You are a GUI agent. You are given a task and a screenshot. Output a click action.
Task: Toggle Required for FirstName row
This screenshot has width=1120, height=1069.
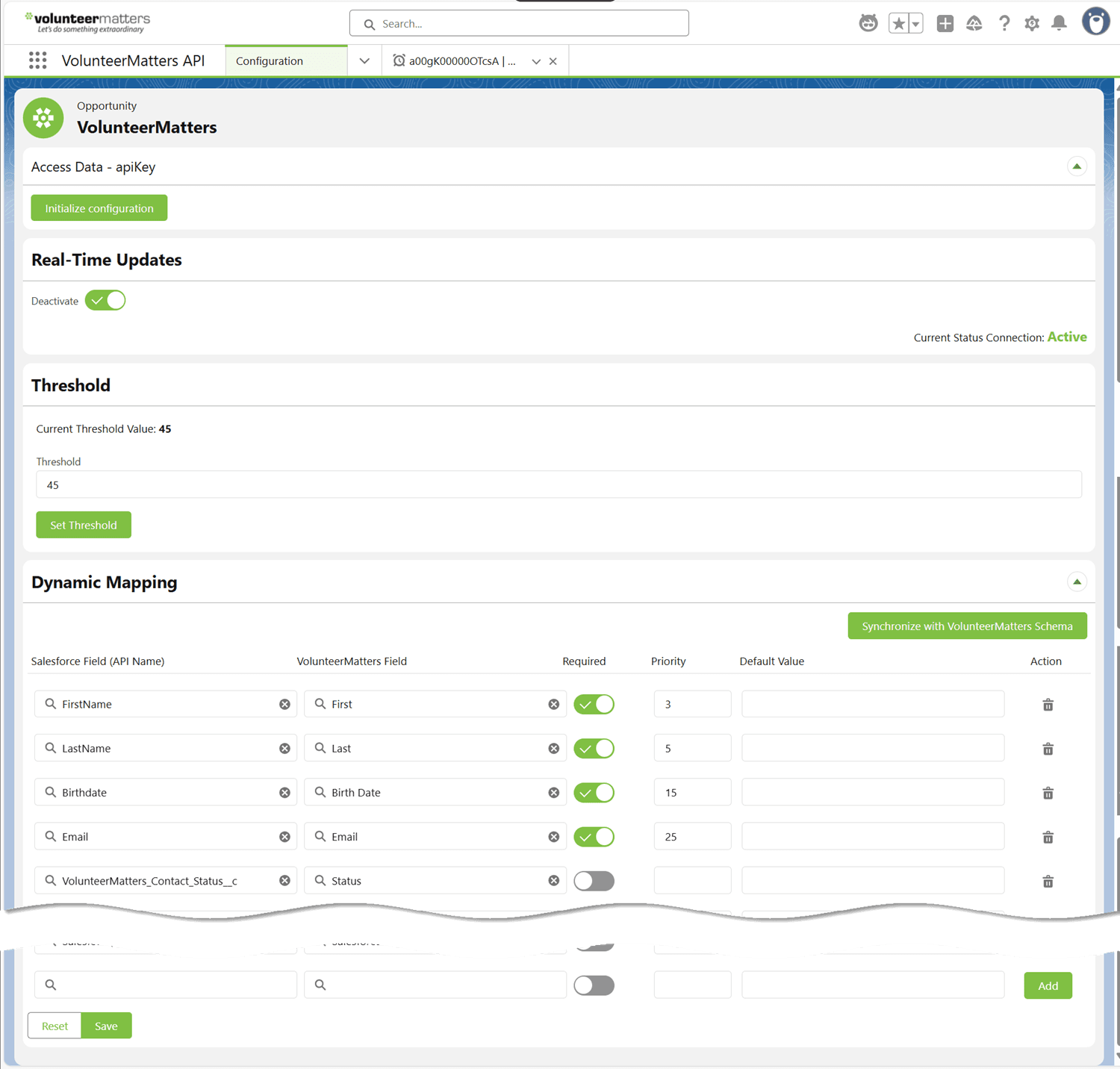(x=594, y=704)
